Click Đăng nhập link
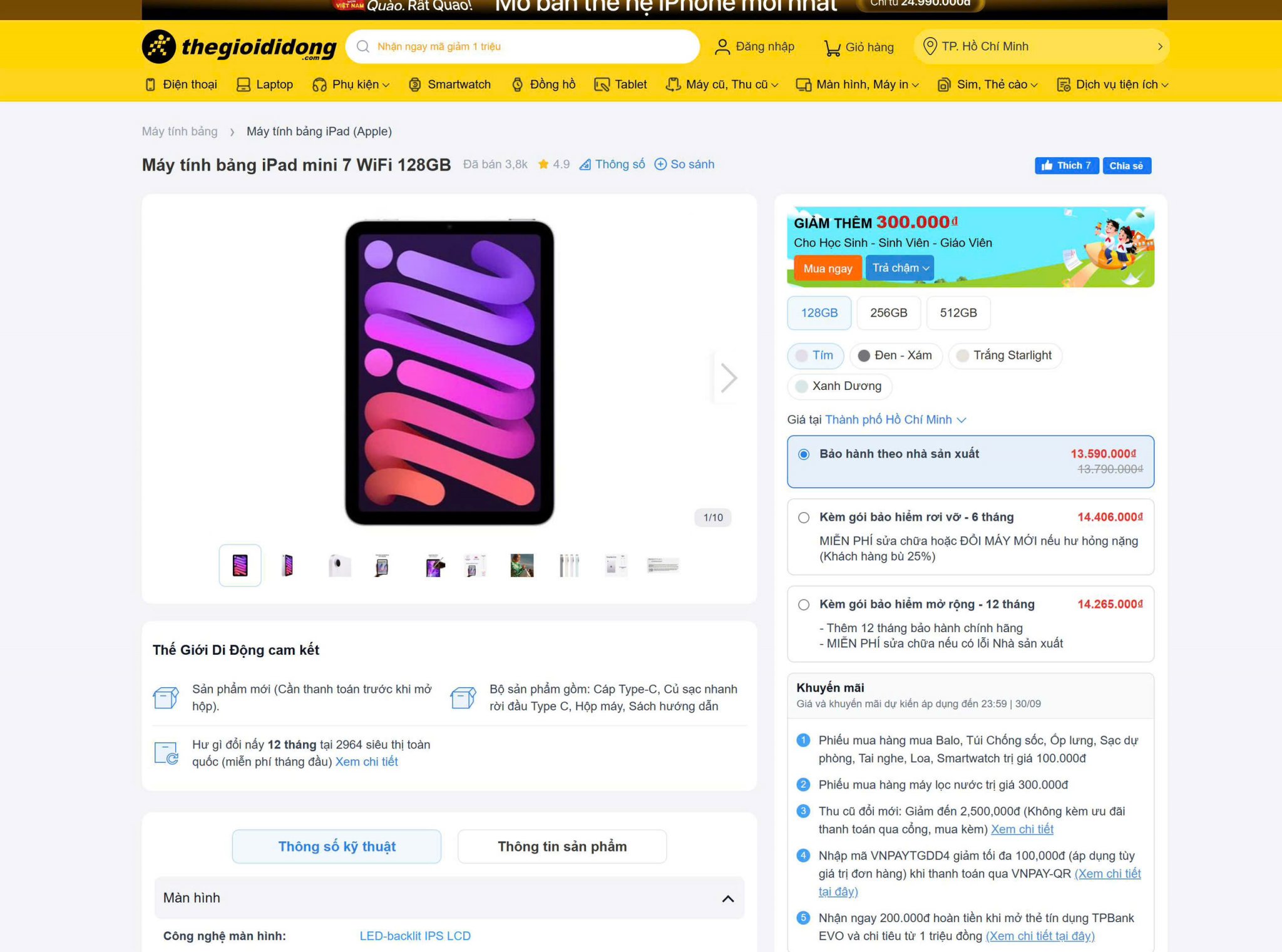This screenshot has height=952, width=1282. pos(755,47)
